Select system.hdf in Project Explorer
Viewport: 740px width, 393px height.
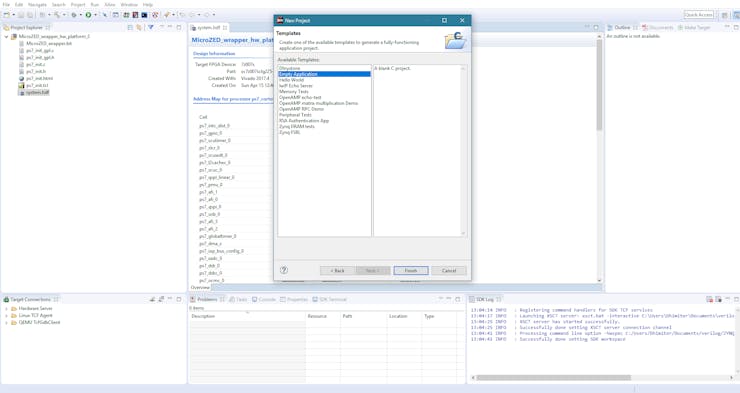coord(37,92)
